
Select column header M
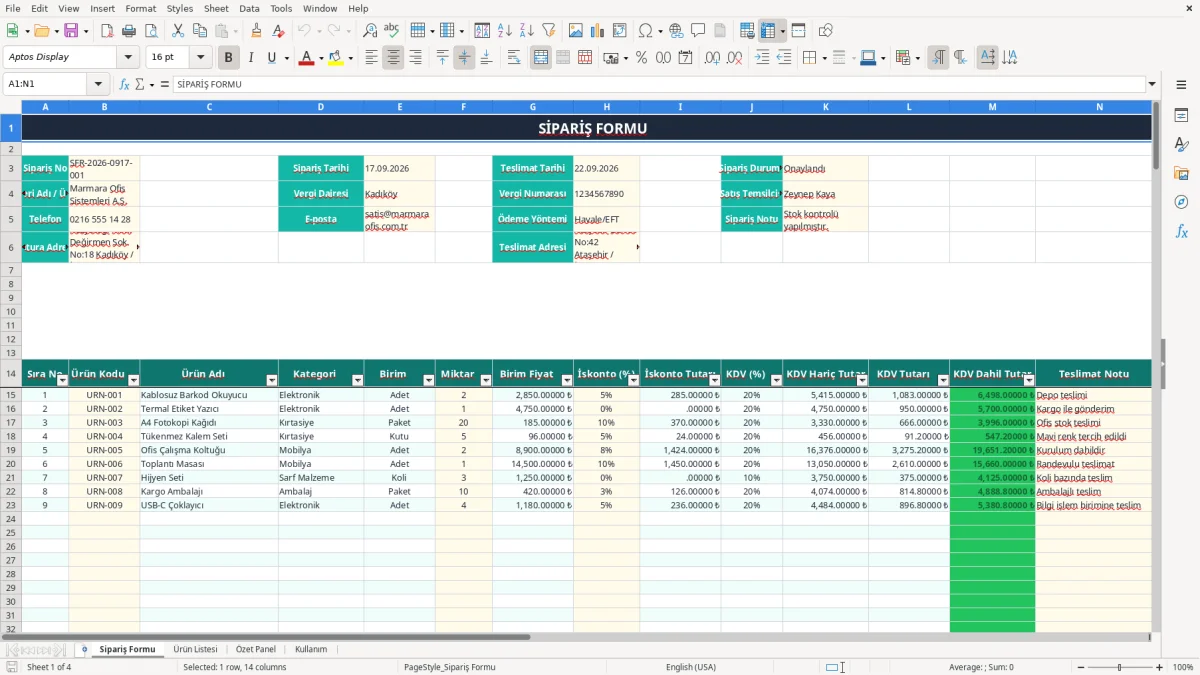992,107
